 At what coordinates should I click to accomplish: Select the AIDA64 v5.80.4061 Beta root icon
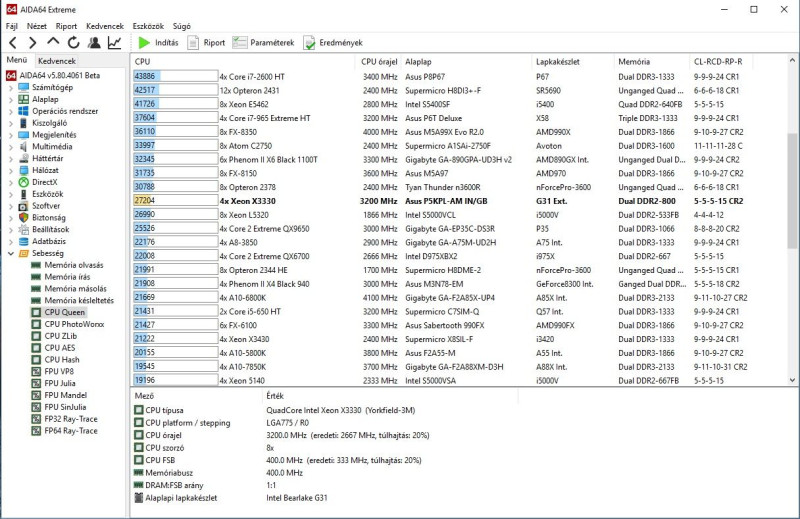coord(11,76)
